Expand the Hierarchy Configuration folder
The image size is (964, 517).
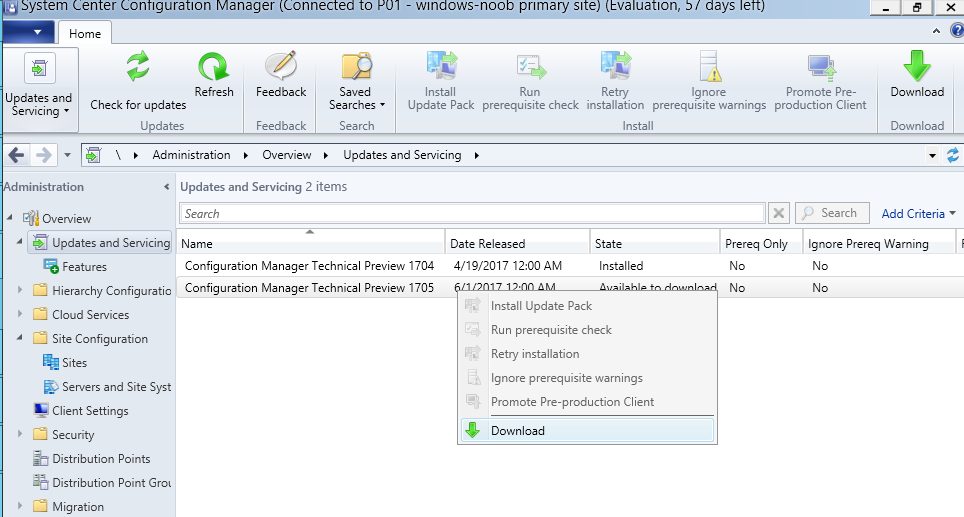(20, 290)
